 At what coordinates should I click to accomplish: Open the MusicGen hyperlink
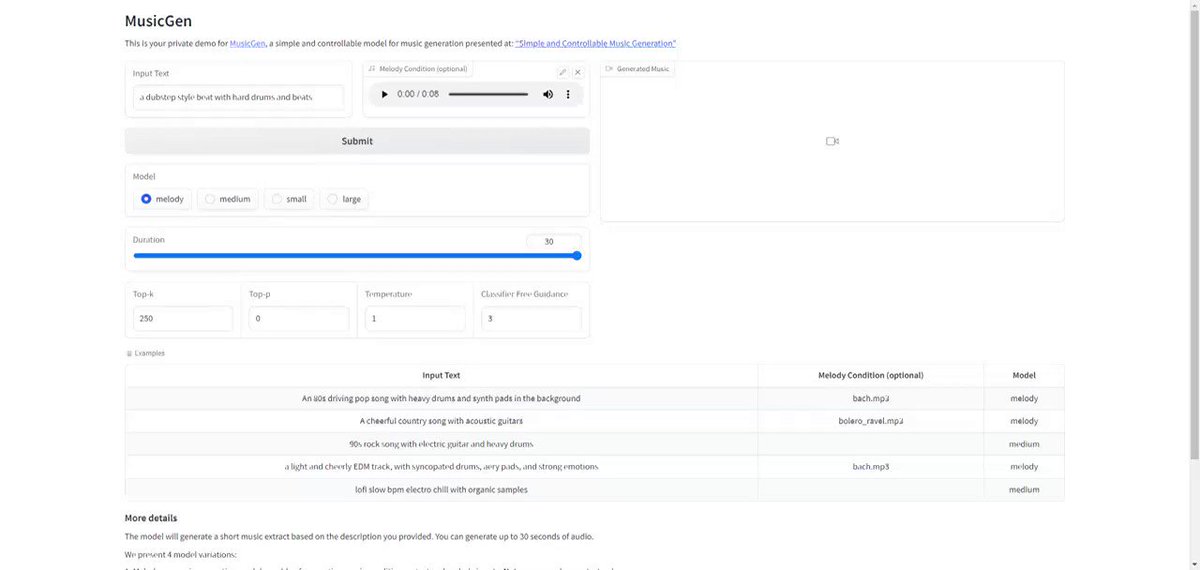[247, 44]
